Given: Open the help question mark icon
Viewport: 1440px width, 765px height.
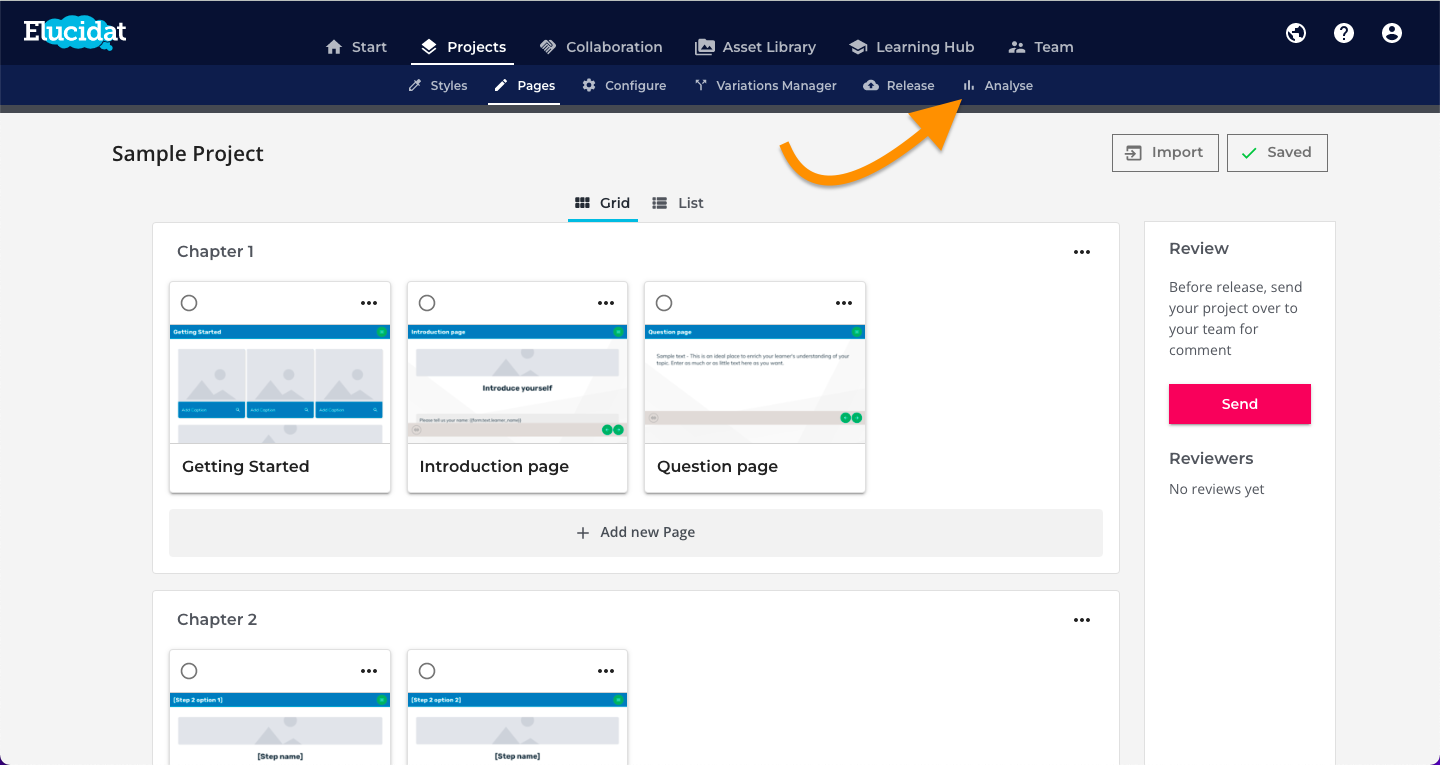Looking at the screenshot, I should click(1344, 33).
